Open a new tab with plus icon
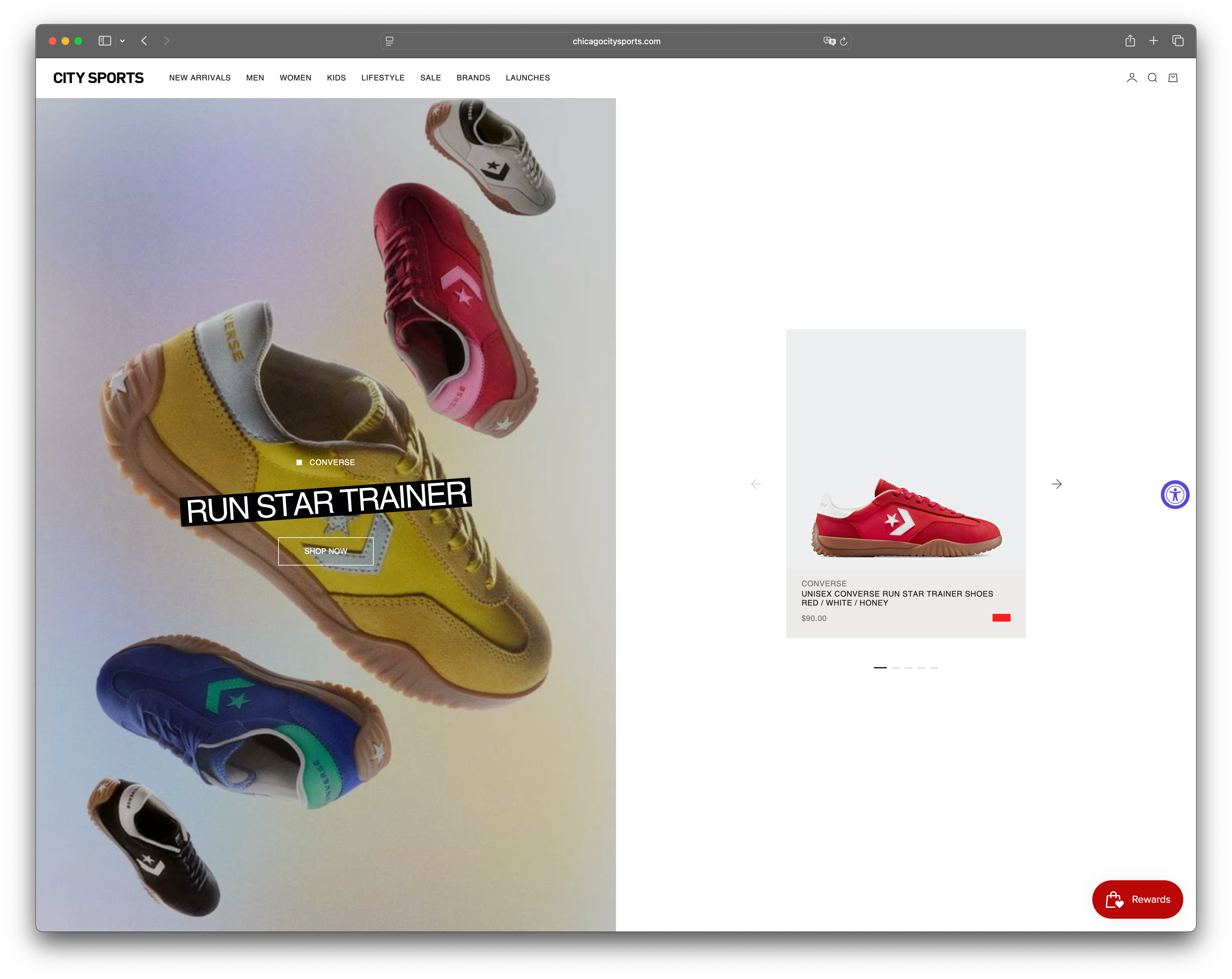1232x979 pixels. pyautogui.click(x=1153, y=41)
